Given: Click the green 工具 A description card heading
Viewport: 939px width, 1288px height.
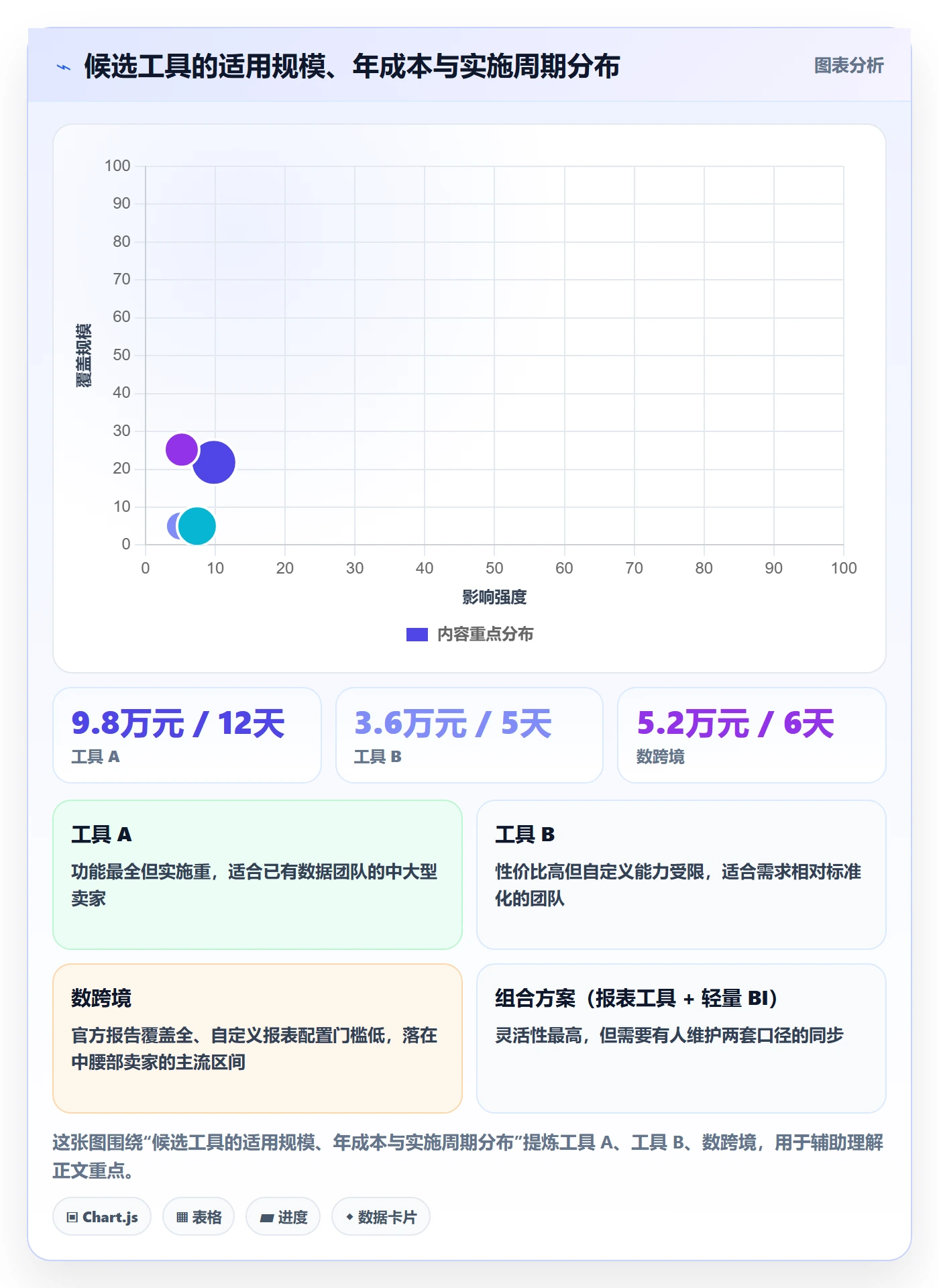Looking at the screenshot, I should coord(101,835).
